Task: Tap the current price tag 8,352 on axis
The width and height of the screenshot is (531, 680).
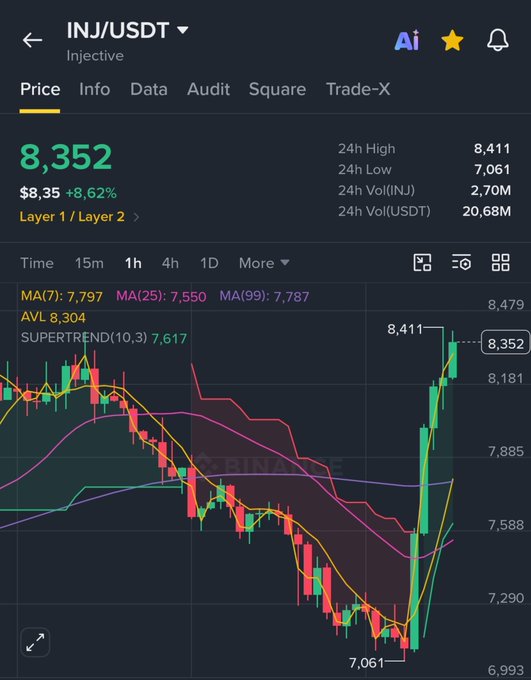Action: pyautogui.click(x=505, y=343)
